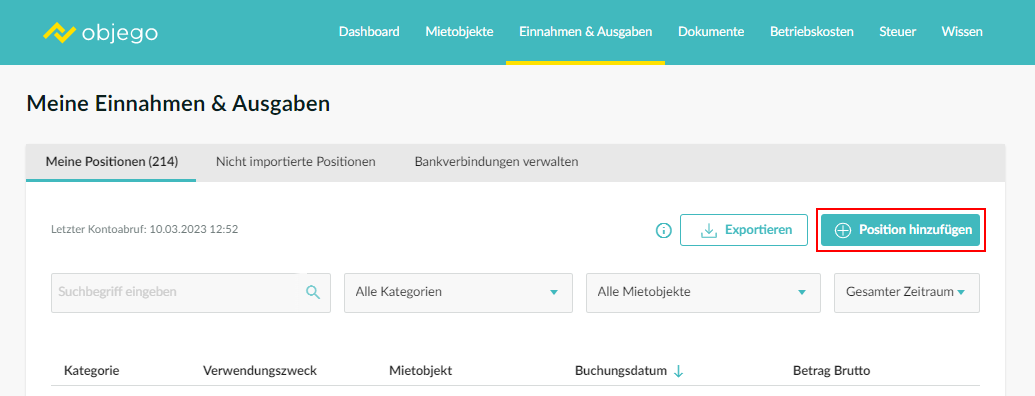Image resolution: width=1035 pixels, height=396 pixels.
Task: Click the objego logo icon
Action: tap(60, 32)
